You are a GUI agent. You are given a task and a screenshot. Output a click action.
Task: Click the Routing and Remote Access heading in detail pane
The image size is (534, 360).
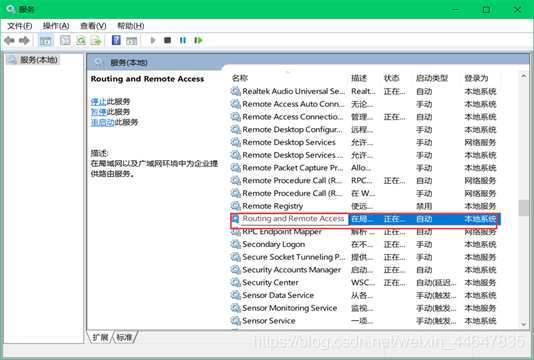[147, 79]
